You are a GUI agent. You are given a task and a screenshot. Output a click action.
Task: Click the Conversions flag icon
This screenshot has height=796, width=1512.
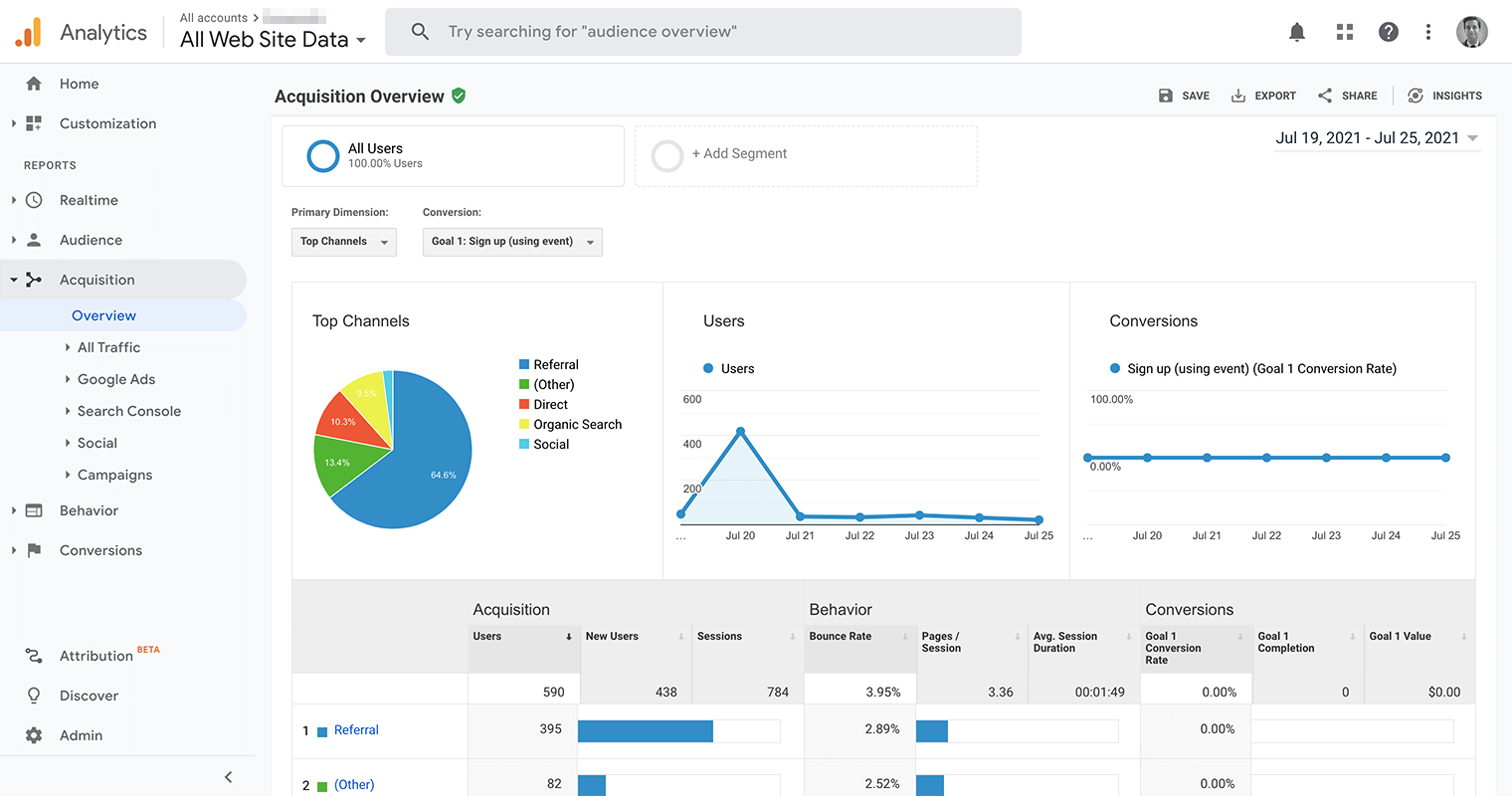click(x=34, y=550)
